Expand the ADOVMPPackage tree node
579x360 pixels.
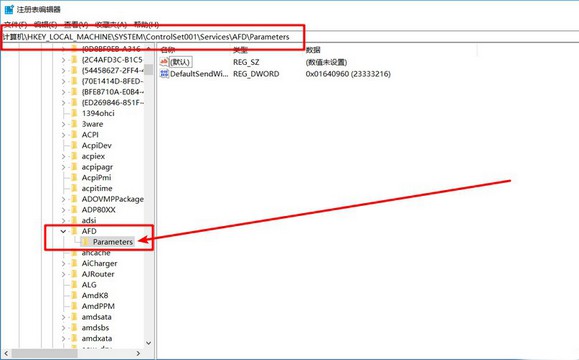[x=63, y=199]
